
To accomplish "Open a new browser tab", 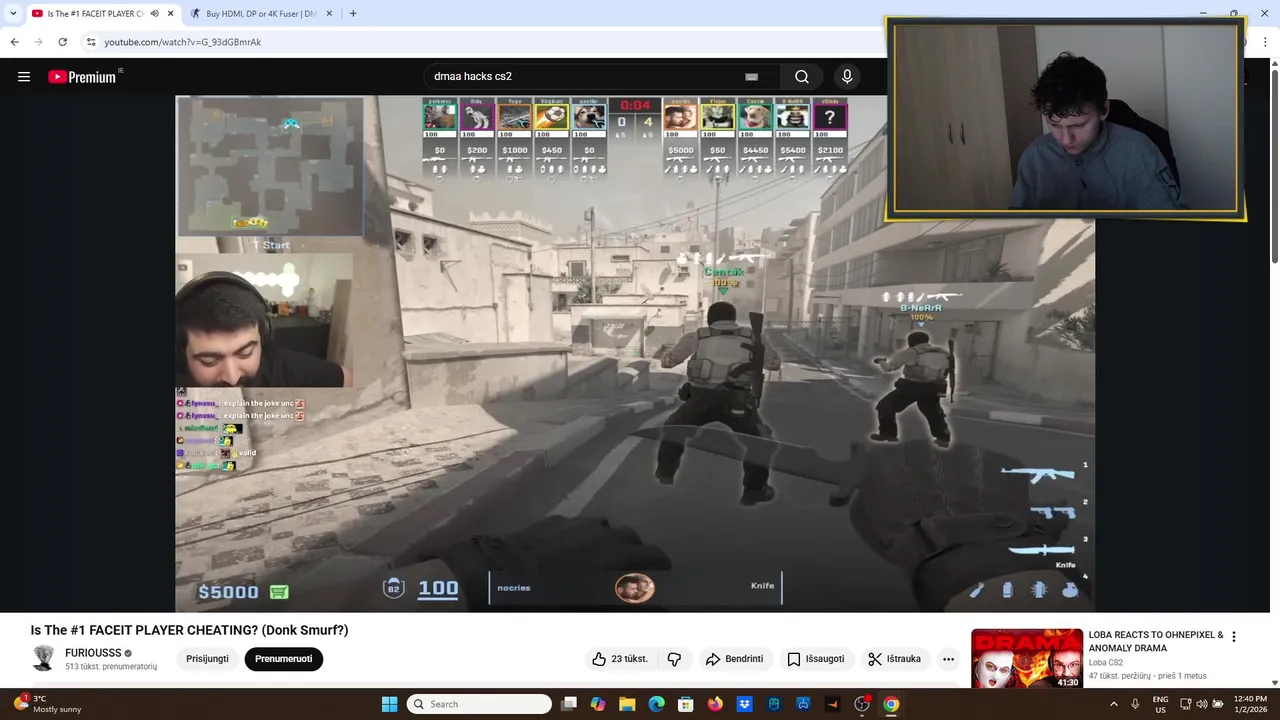I will (353, 14).
